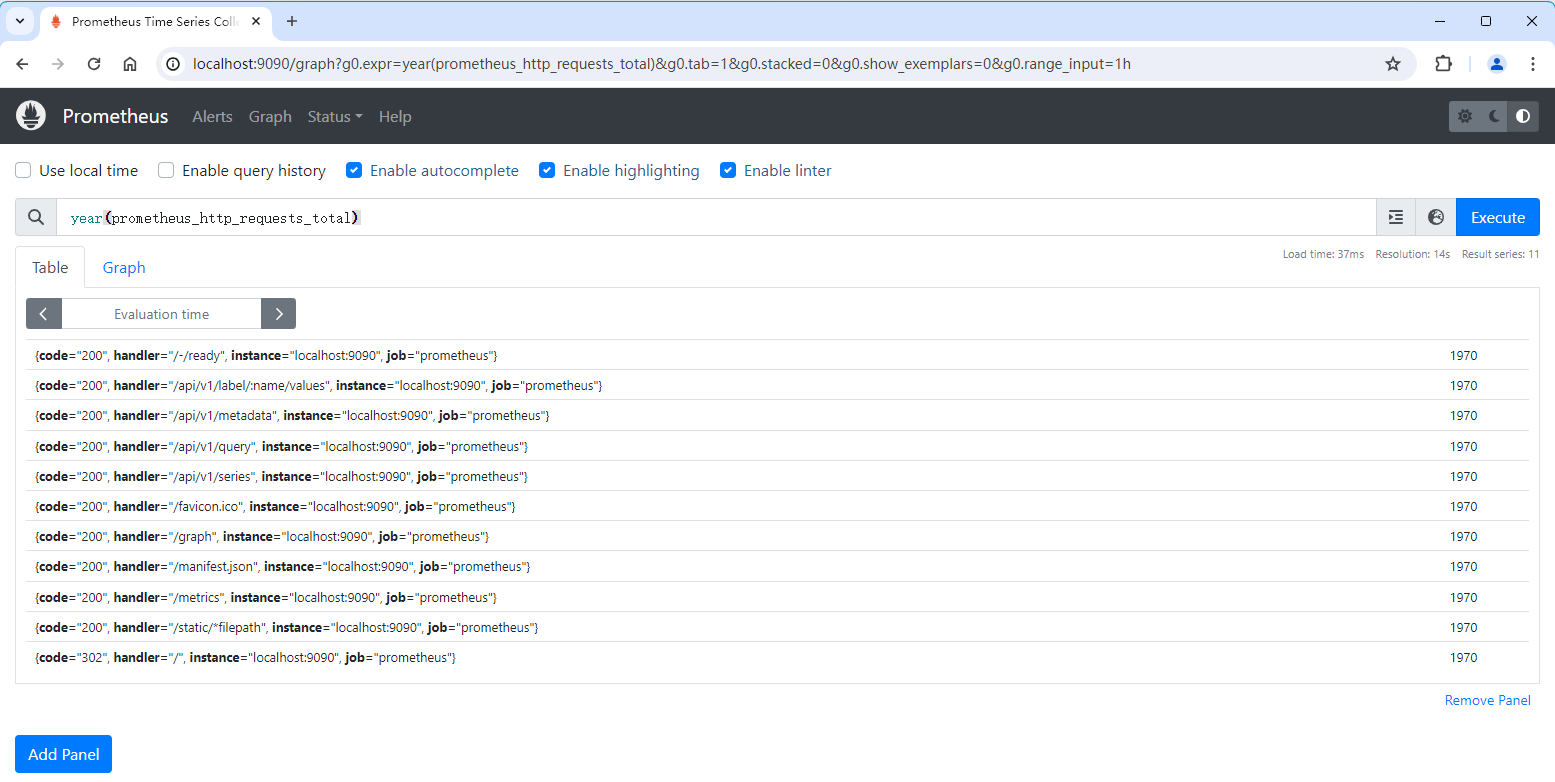This screenshot has width=1555, height=782.
Task: Select the /api/v1/metadata result row
Action: [x=777, y=415]
